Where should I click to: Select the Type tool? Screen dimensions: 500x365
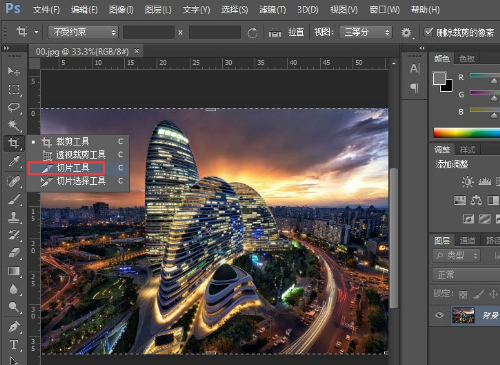(14, 344)
